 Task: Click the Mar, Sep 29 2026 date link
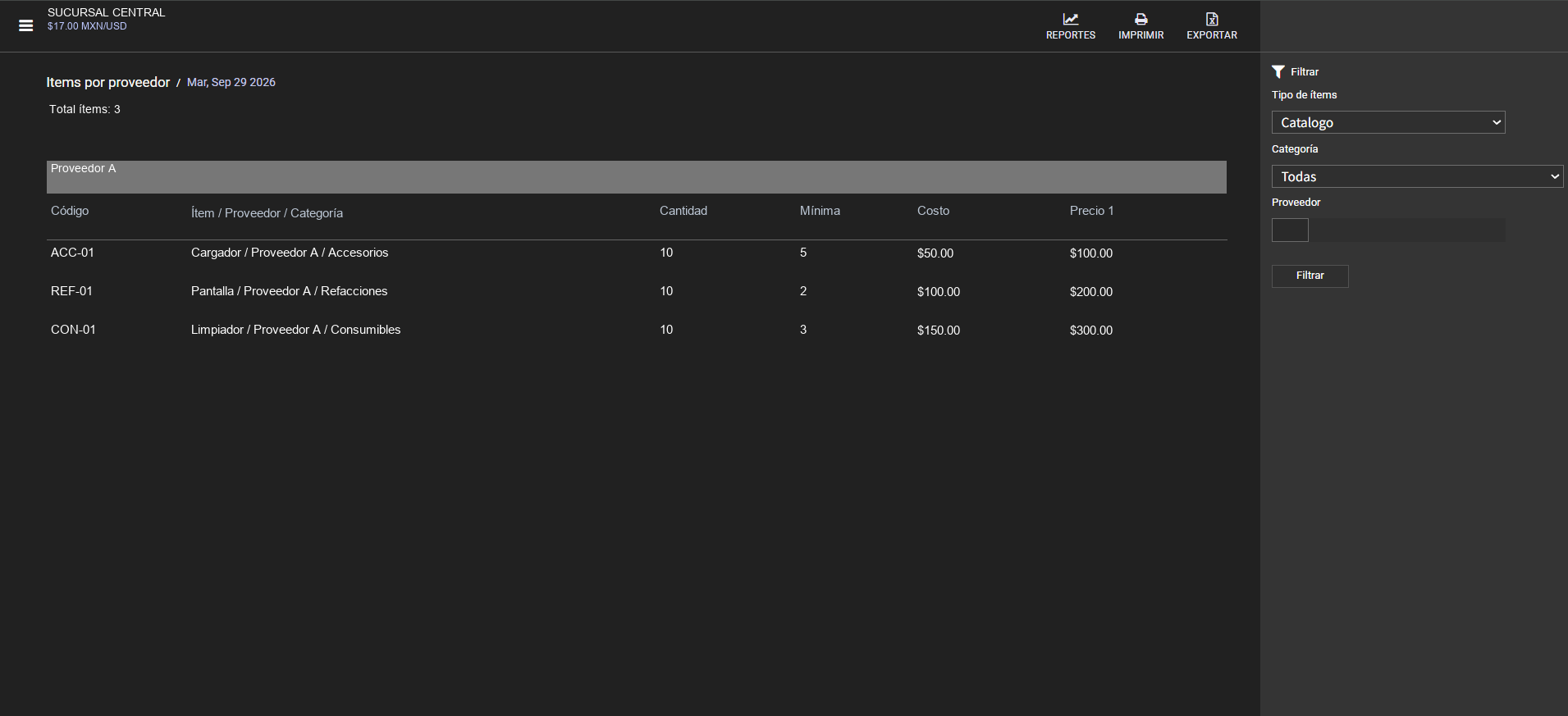pos(231,82)
